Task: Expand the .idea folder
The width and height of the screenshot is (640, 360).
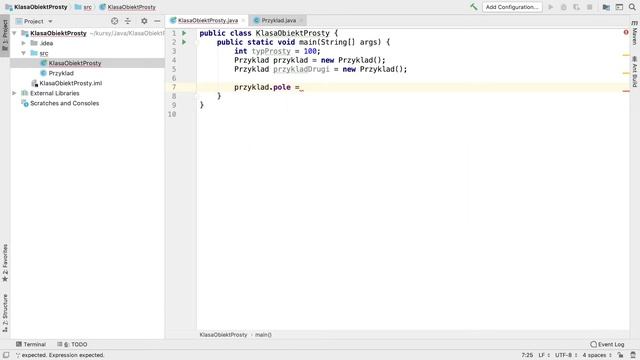Action: pos(24,43)
